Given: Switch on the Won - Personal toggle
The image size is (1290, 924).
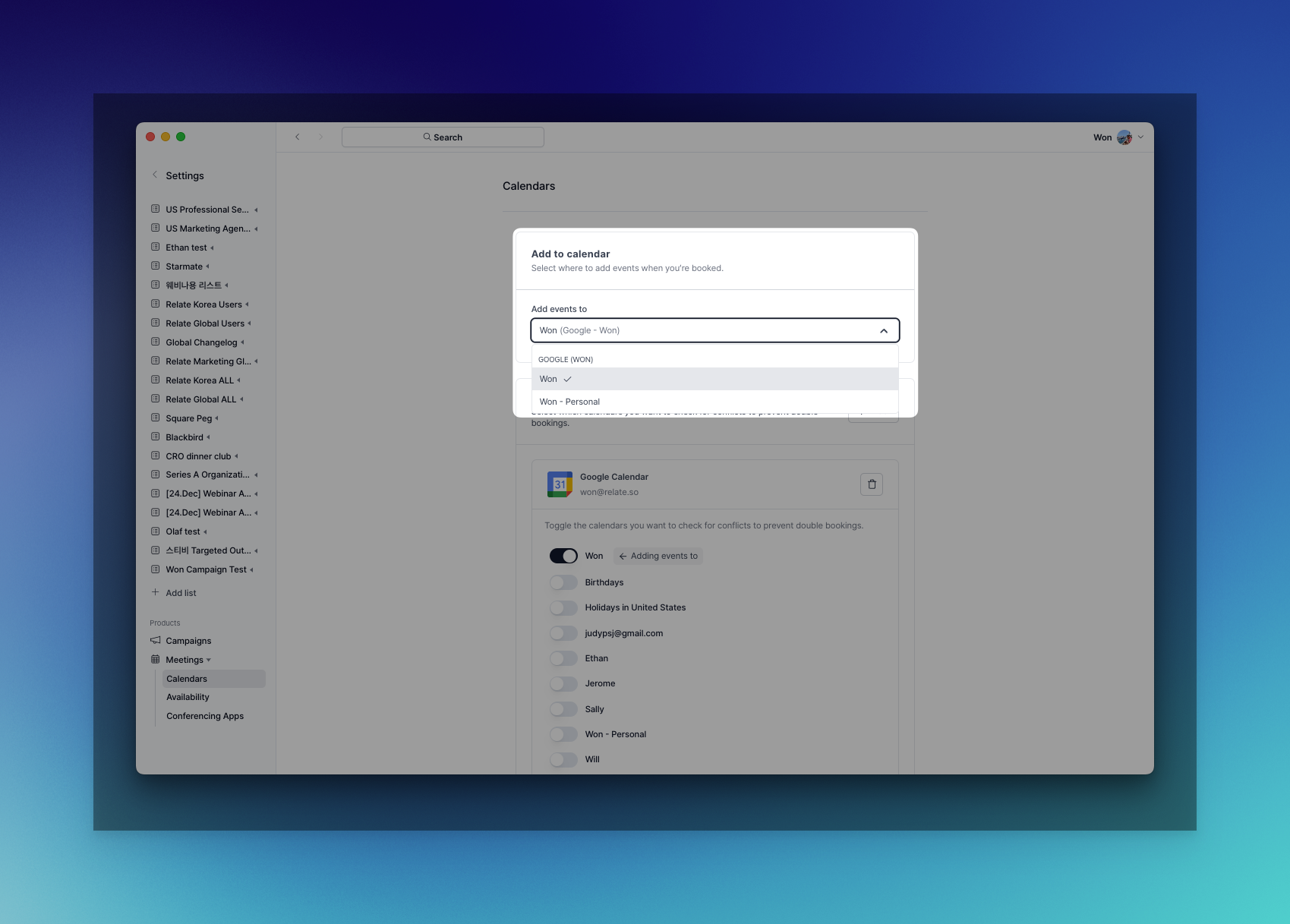Looking at the screenshot, I should (563, 734).
